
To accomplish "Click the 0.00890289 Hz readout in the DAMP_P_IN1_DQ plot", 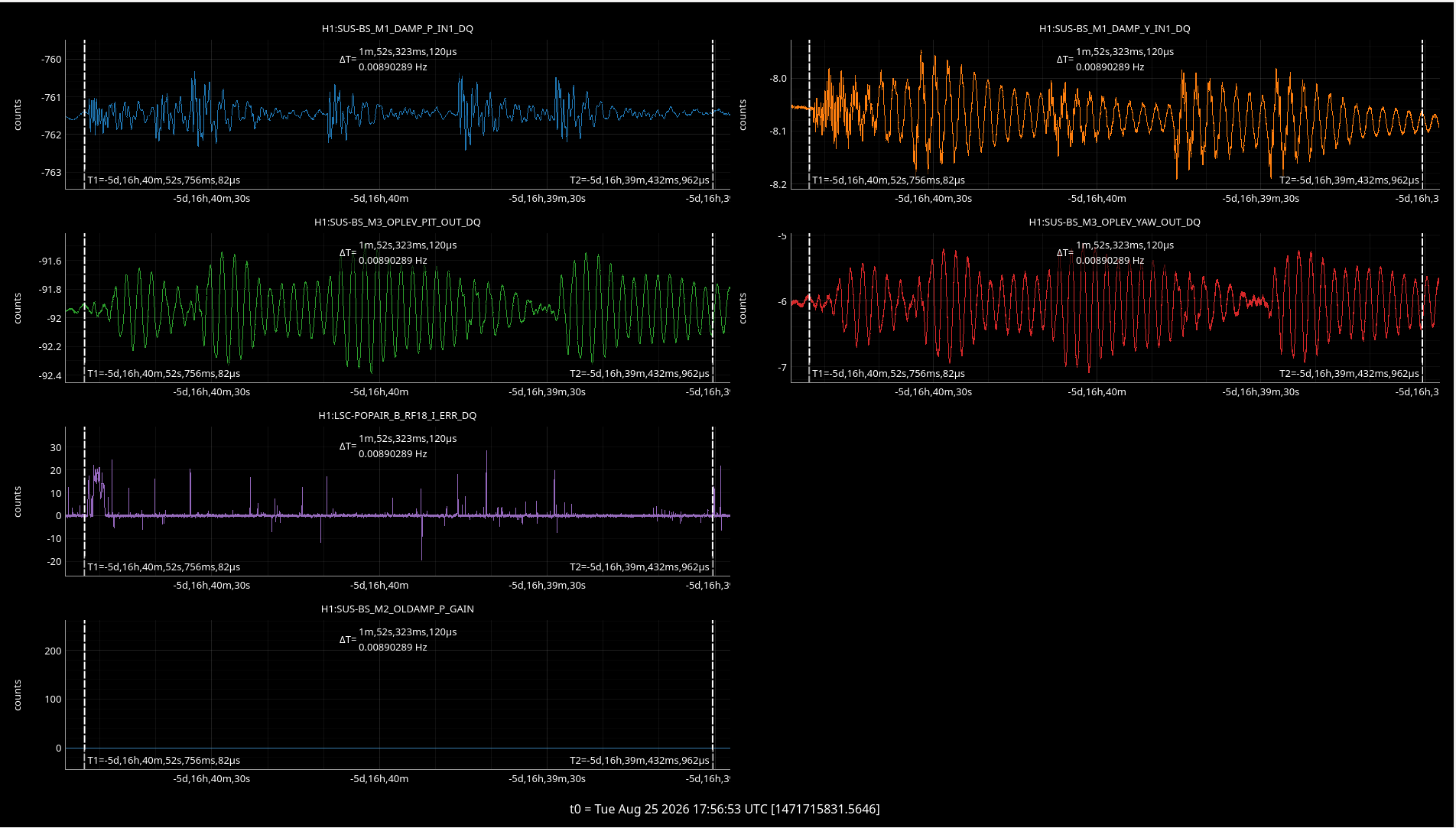I will (393, 67).
